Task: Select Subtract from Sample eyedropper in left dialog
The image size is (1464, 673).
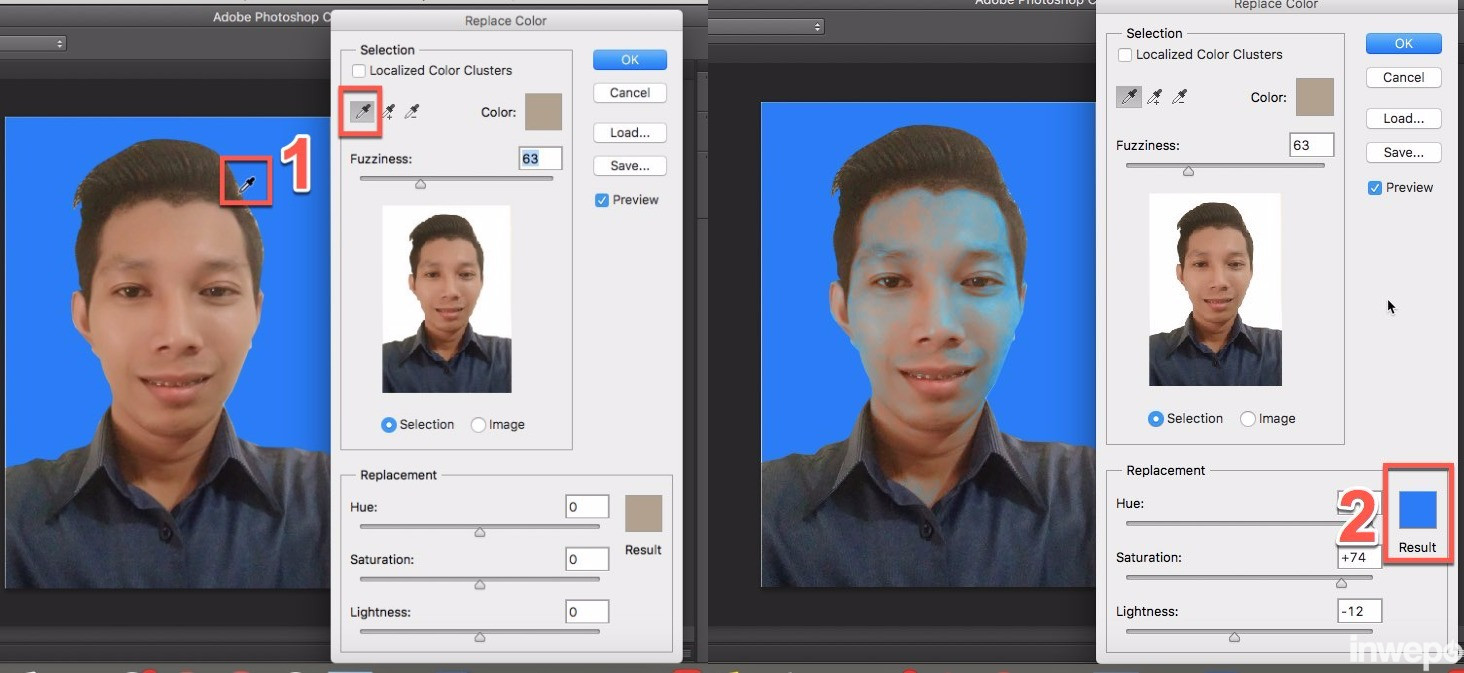Action: coord(412,112)
